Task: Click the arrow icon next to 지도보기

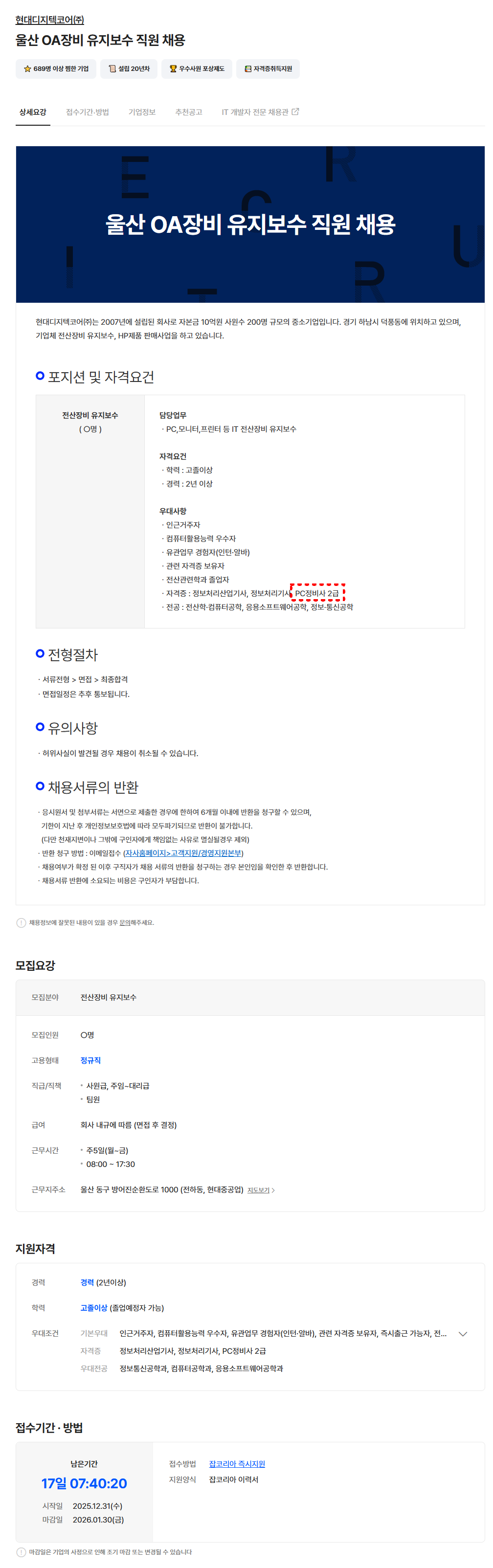Action: [x=273, y=1190]
